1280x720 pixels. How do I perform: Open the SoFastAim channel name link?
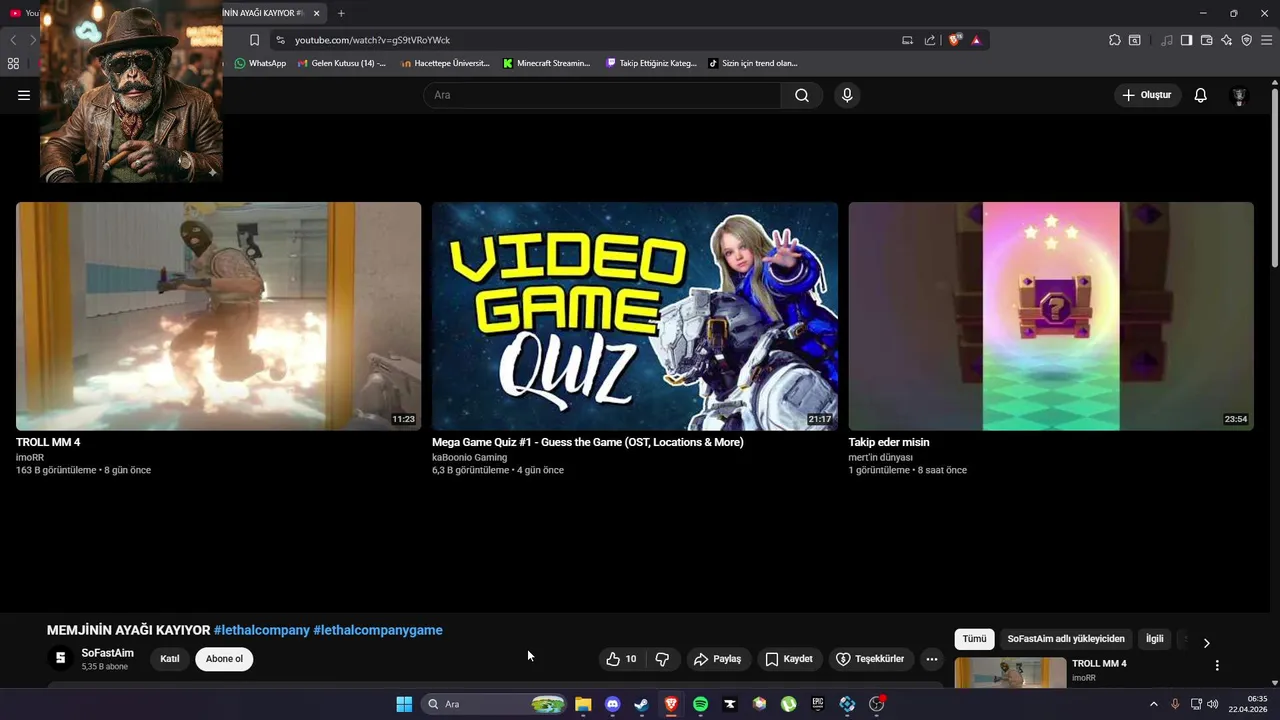coord(108,653)
